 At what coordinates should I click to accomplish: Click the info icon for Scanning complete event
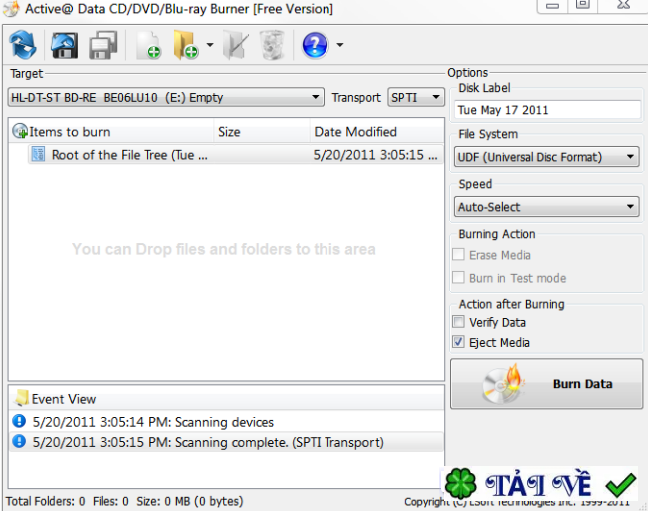pyautogui.click(x=19, y=441)
